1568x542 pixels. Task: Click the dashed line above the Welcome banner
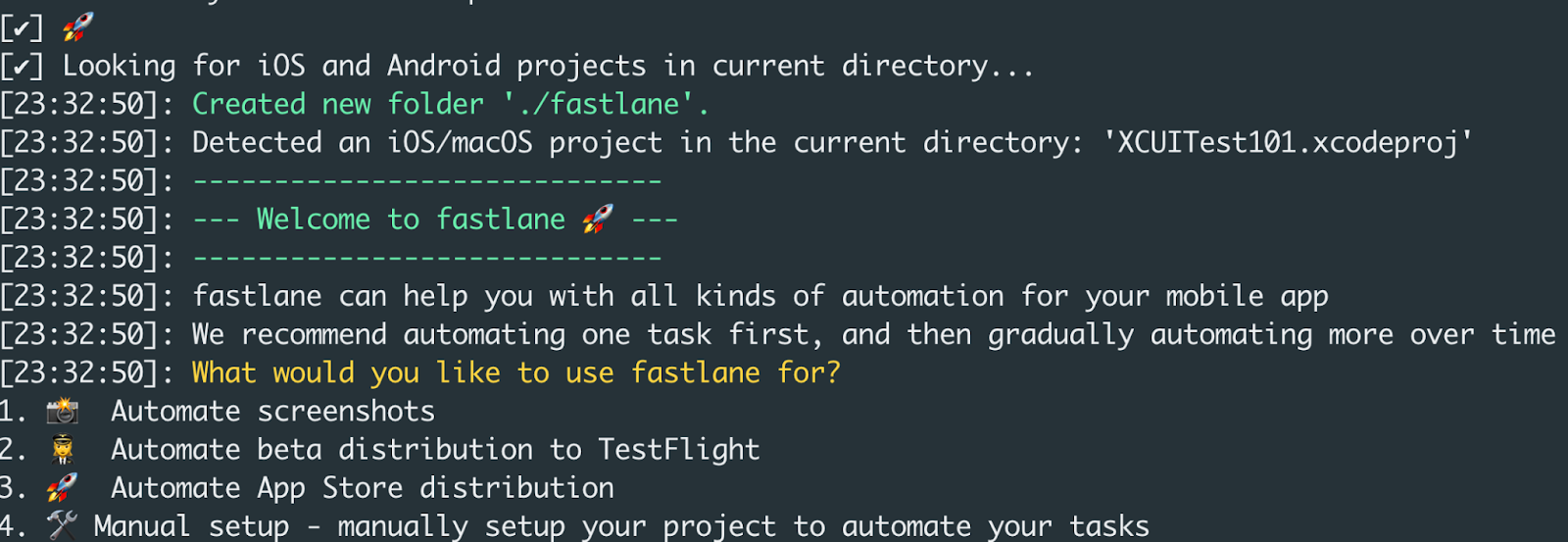pos(427,181)
